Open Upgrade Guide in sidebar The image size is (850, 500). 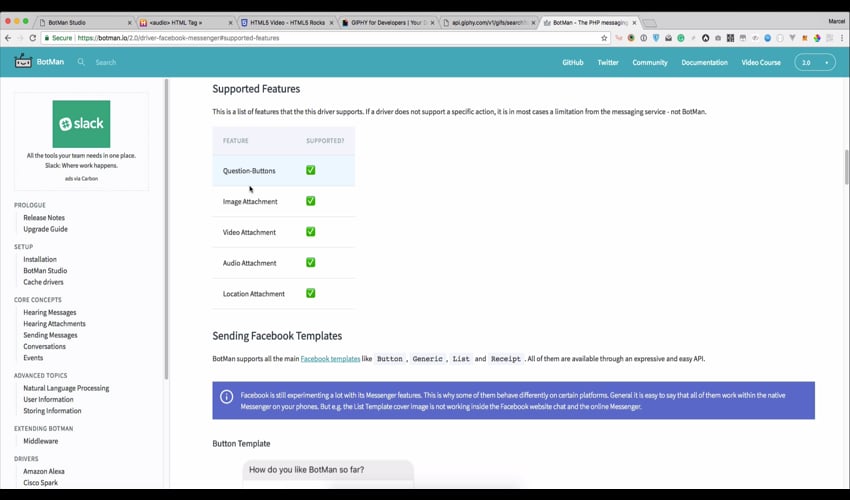pos(46,229)
